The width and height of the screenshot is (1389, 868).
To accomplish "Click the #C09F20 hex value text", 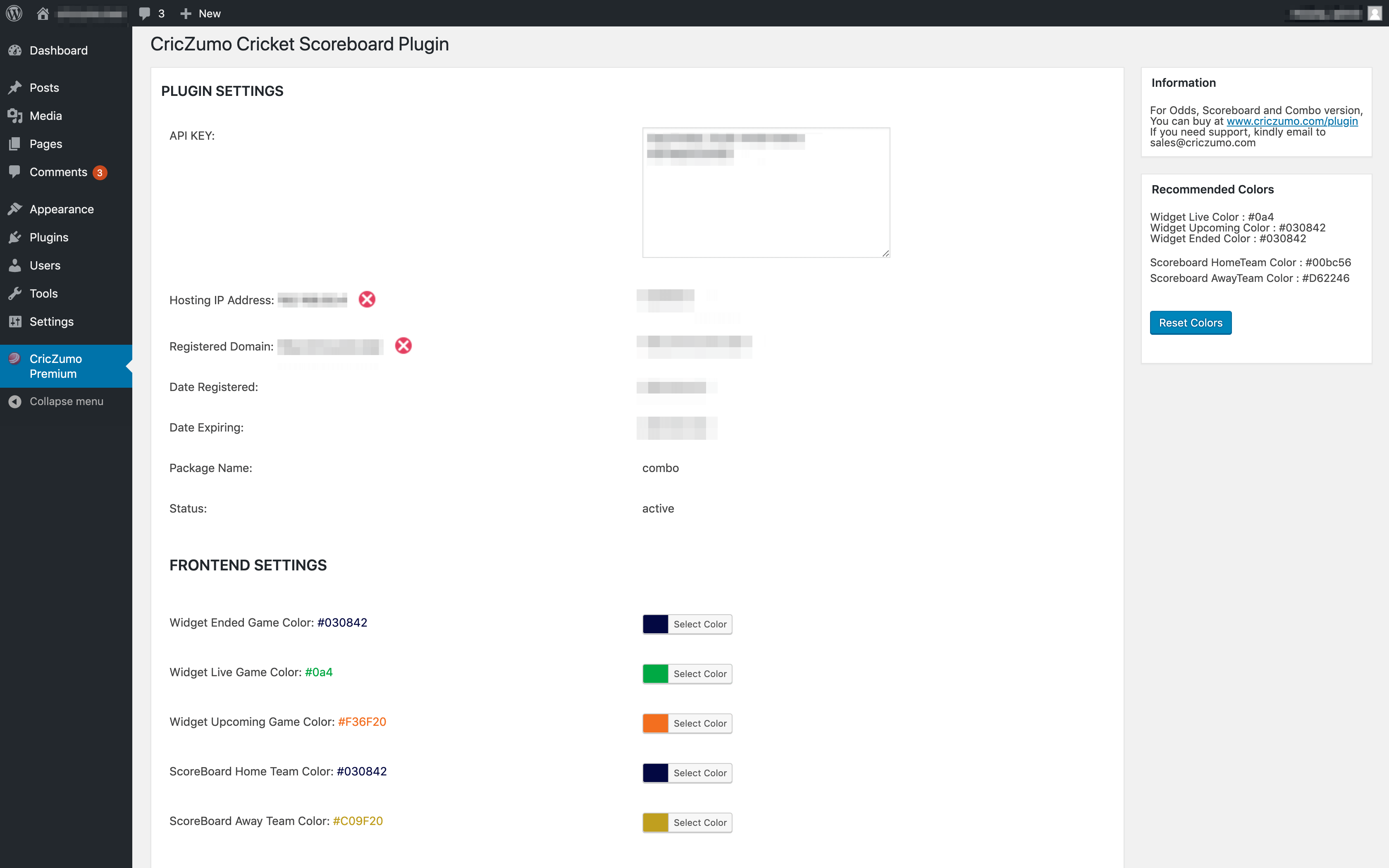I will (x=358, y=822).
